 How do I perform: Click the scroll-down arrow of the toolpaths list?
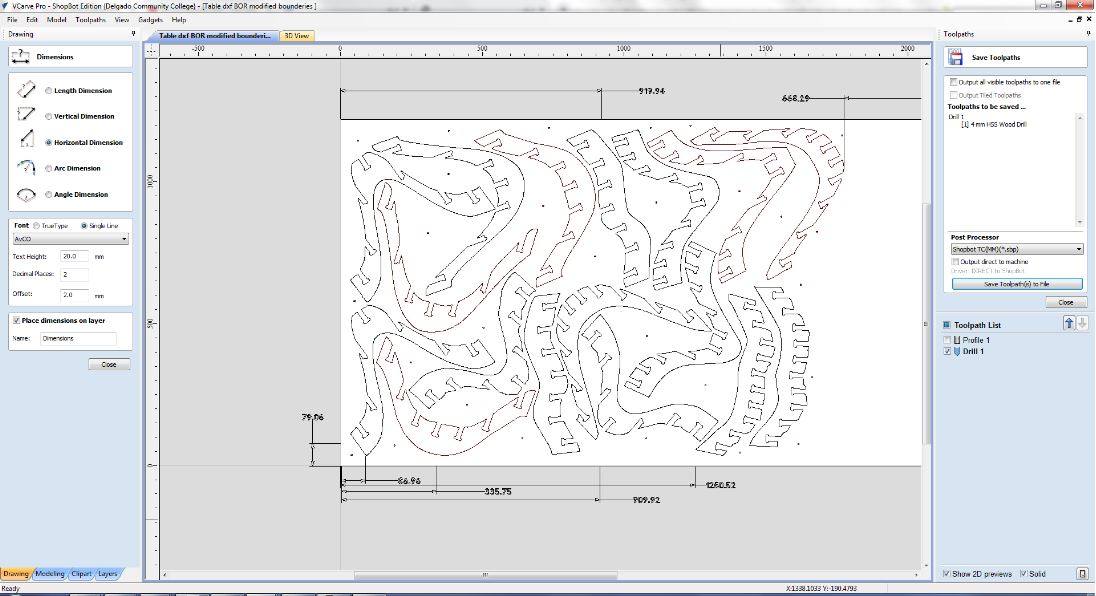(1080, 222)
